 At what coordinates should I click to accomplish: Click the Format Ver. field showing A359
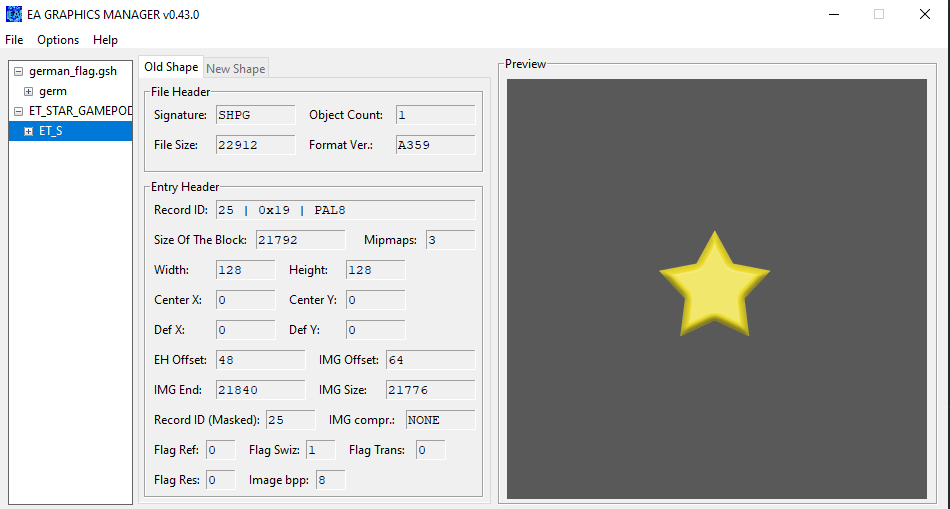[436, 145]
